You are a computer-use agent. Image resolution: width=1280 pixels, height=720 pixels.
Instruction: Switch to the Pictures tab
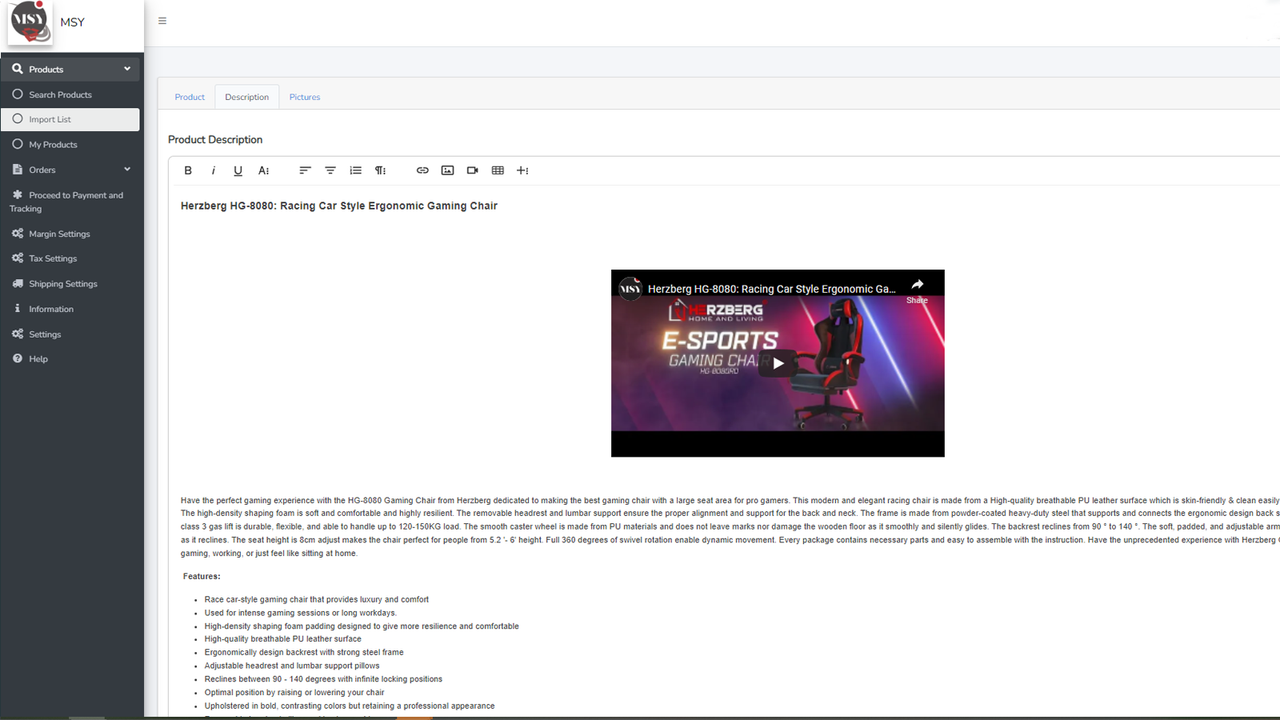tap(304, 96)
